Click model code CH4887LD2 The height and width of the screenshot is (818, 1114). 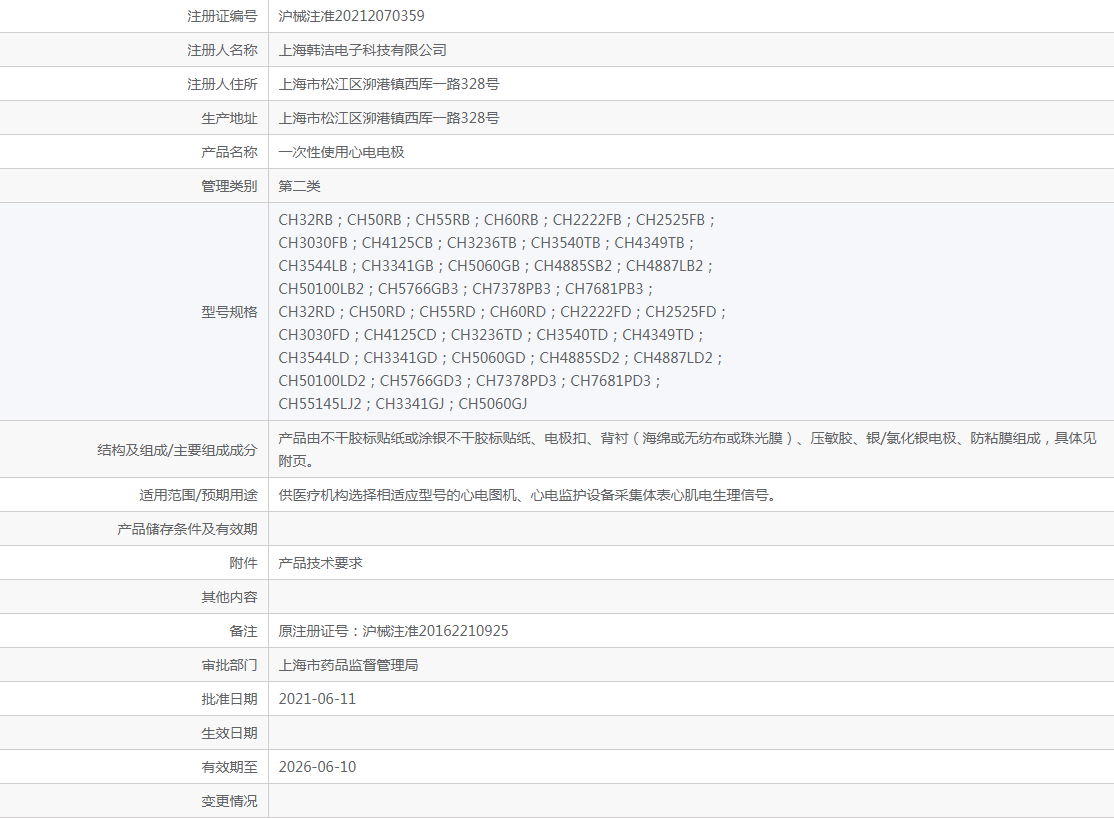click(x=673, y=357)
